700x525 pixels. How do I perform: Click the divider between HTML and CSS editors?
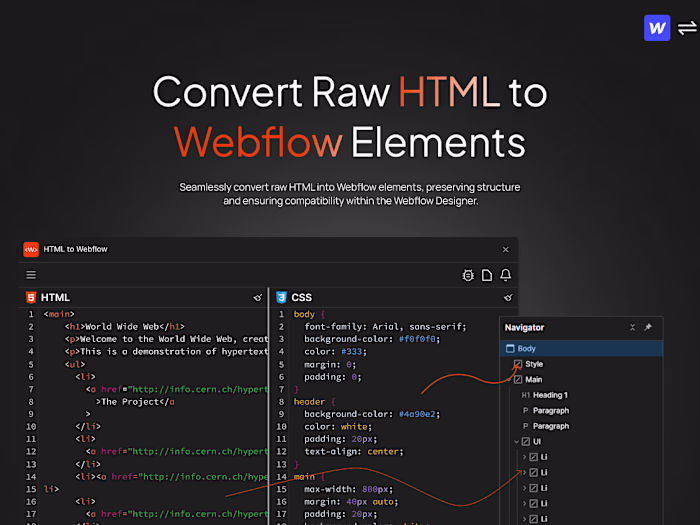coord(269,406)
